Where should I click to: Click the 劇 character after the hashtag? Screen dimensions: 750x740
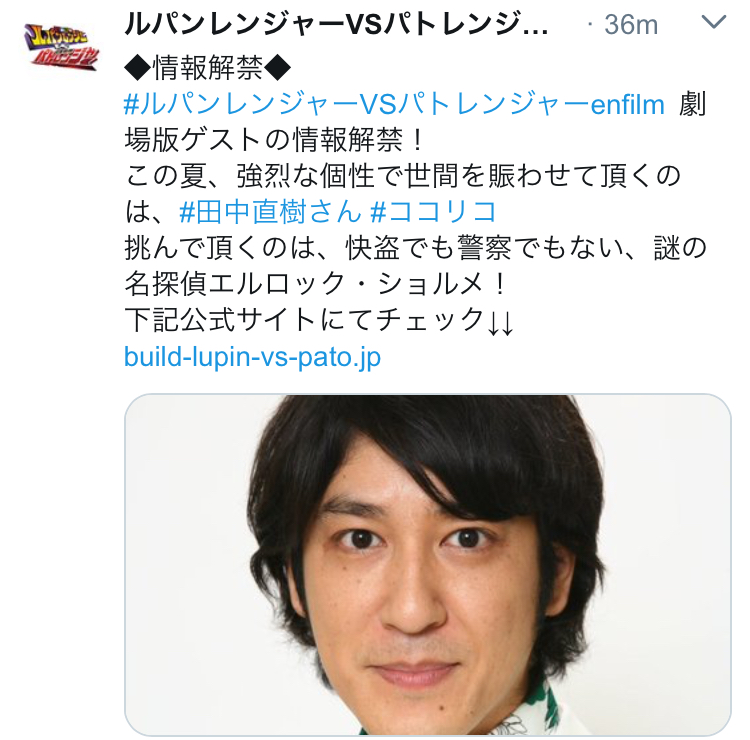tap(693, 105)
